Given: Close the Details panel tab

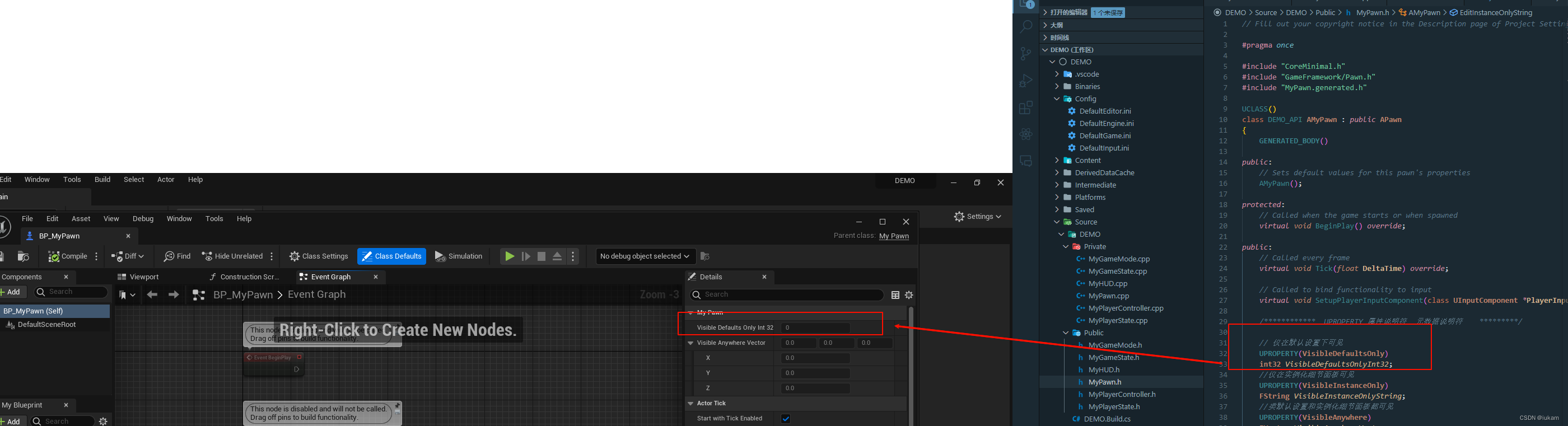Looking at the screenshot, I should pyautogui.click(x=764, y=277).
